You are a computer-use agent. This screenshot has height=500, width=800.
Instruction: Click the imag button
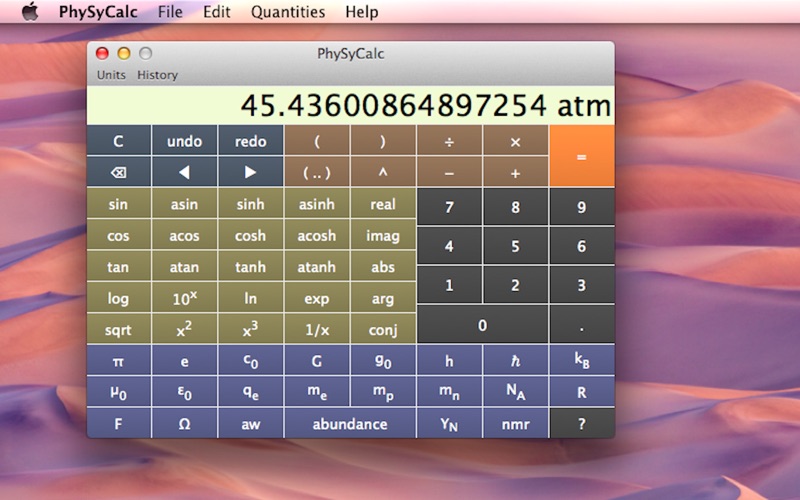point(383,235)
